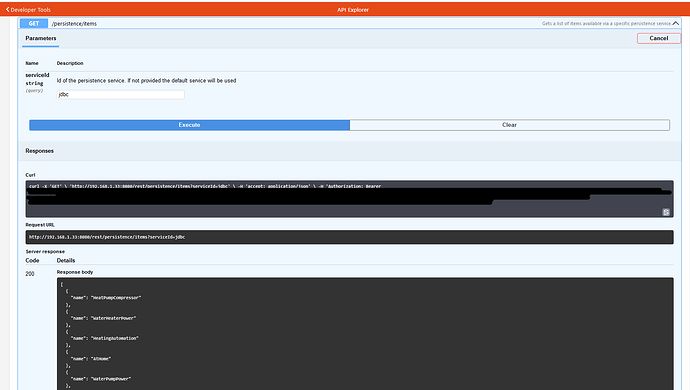Click the back chevron icon in header

click(x=7, y=9)
